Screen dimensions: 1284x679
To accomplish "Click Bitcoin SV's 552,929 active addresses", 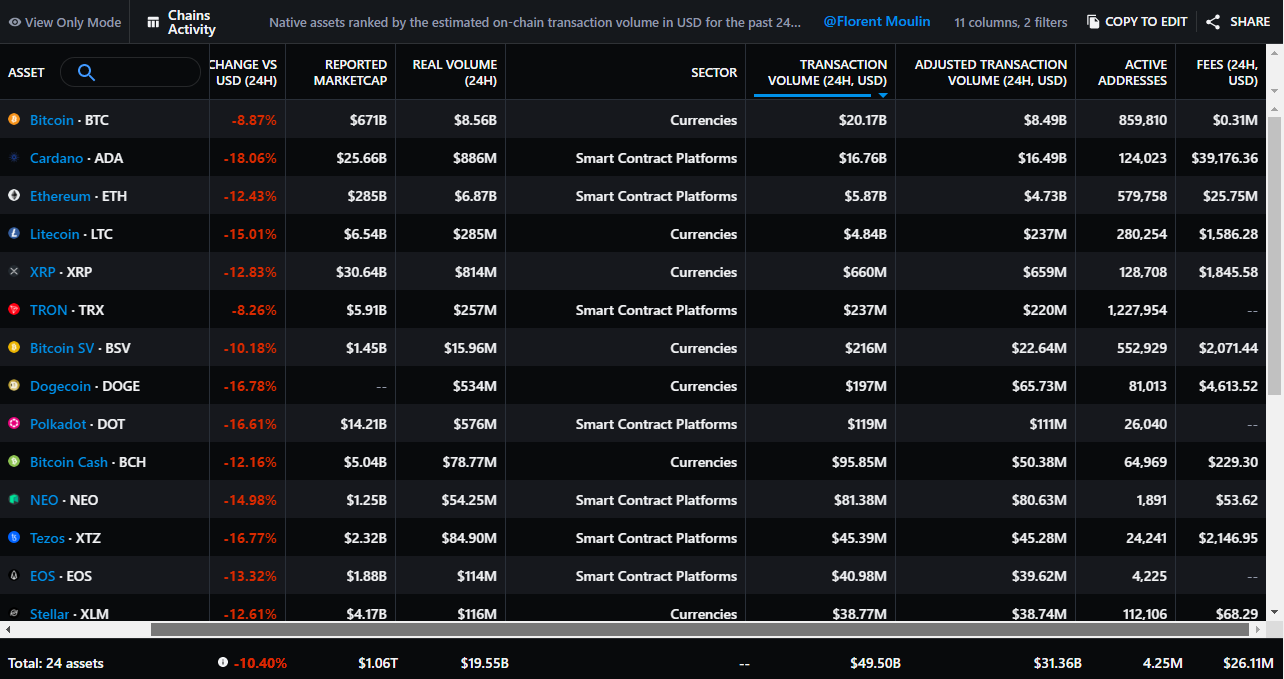I will tap(1143, 348).
